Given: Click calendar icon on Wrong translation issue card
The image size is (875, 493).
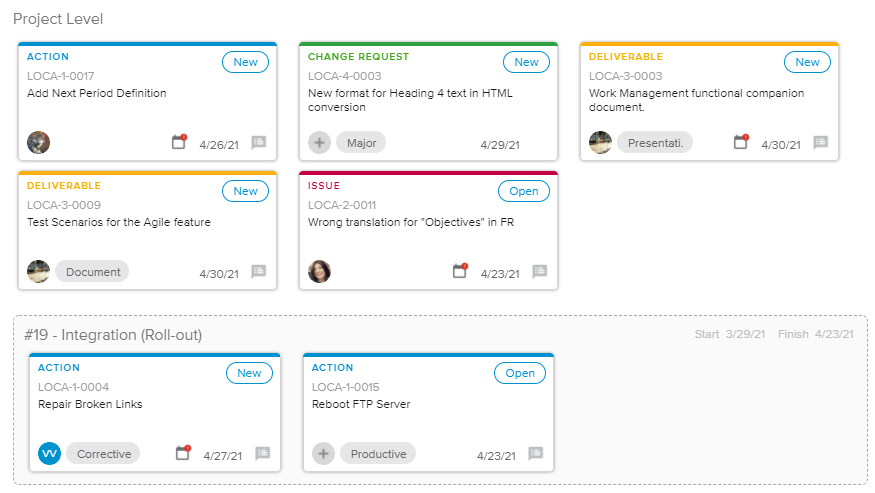Looking at the screenshot, I should [x=460, y=272].
